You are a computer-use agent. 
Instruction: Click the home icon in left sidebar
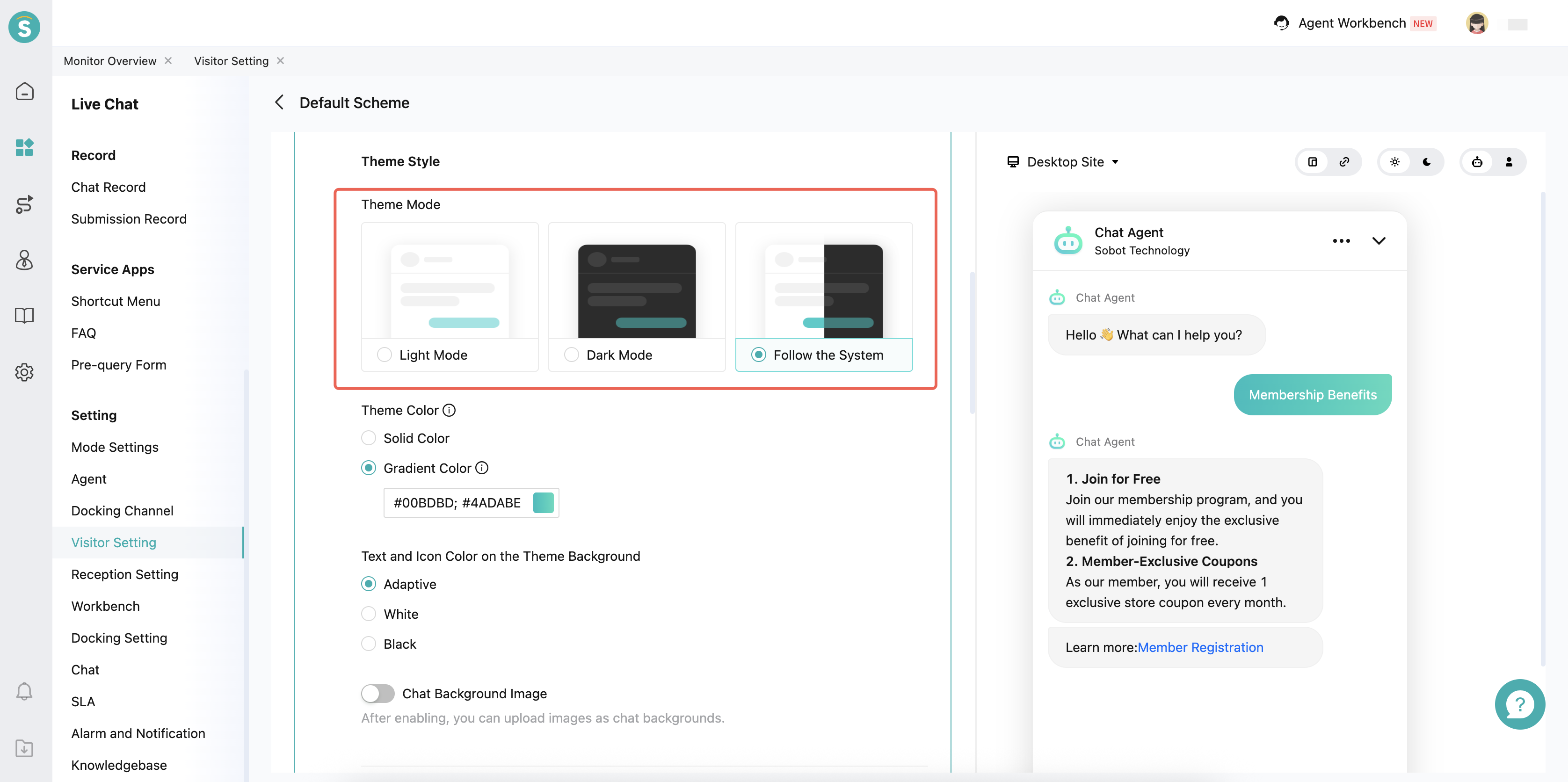click(24, 91)
